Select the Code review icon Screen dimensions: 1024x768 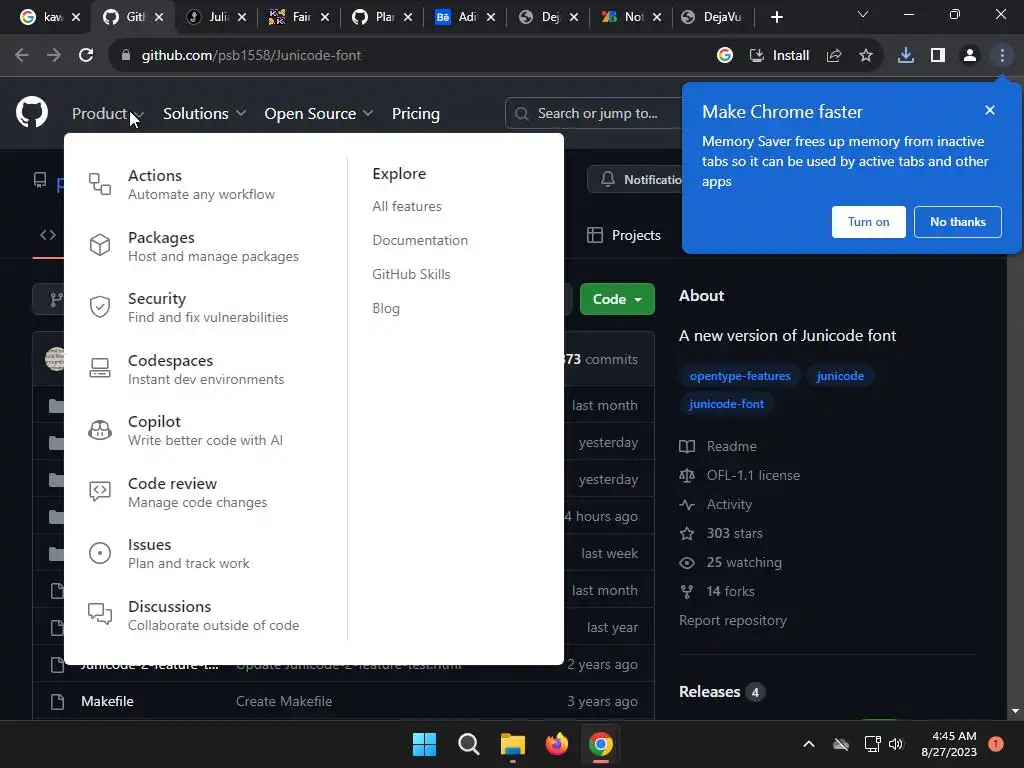pos(100,491)
